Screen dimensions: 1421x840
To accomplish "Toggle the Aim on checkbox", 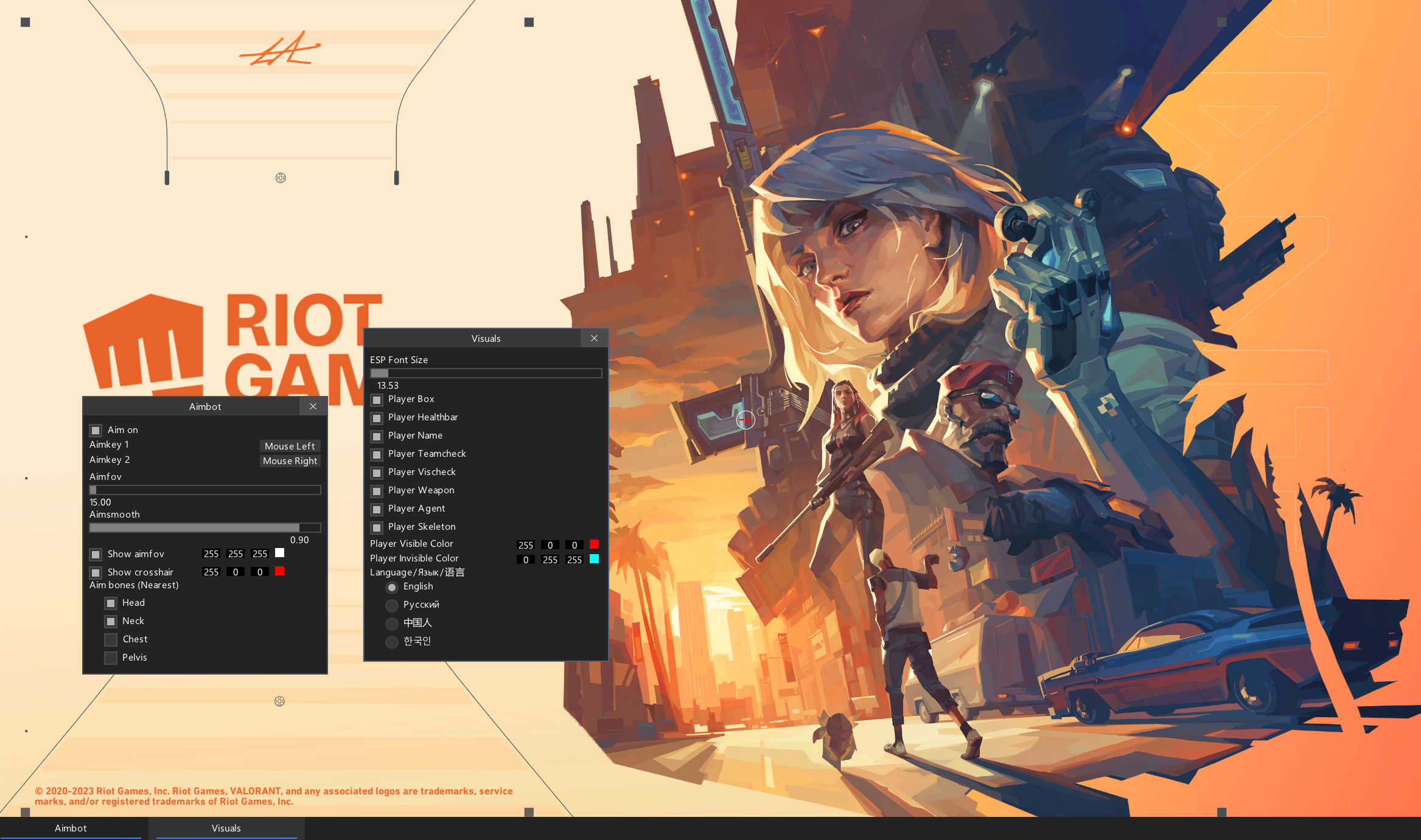I will pos(96,431).
